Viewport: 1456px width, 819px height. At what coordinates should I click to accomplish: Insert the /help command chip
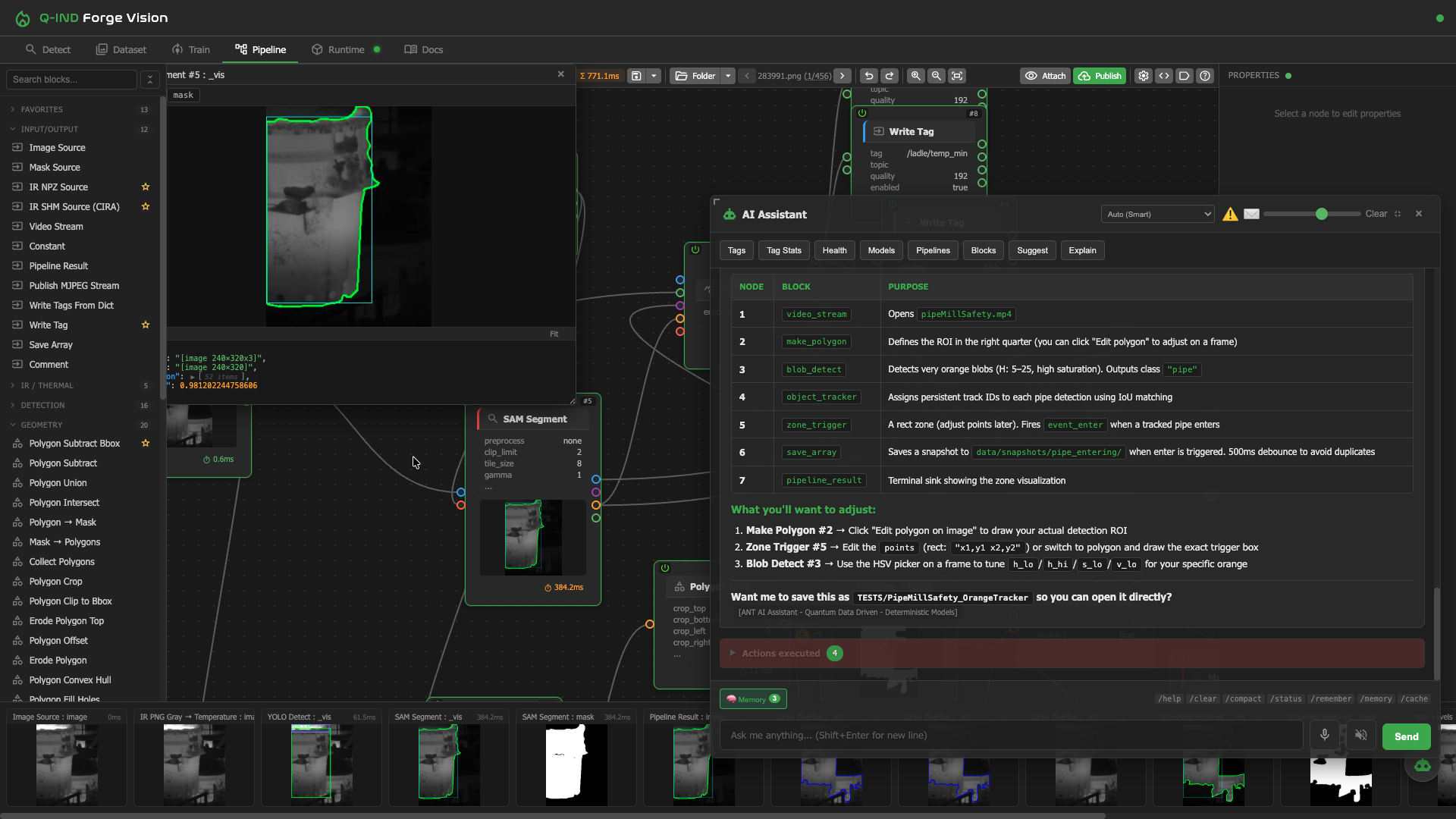point(1169,699)
